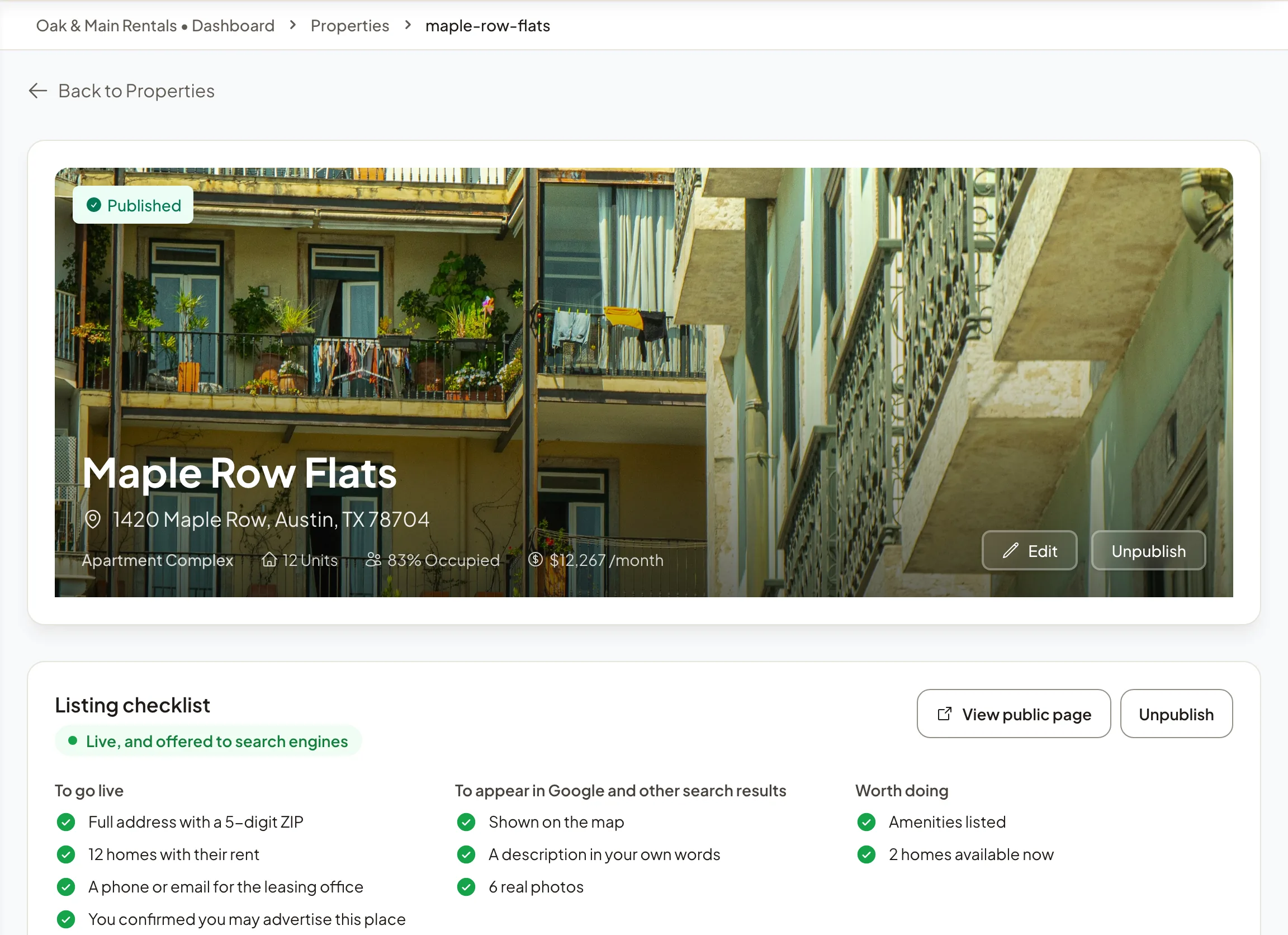The image size is (1288, 935).
Task: Click the $12,267 /month value
Action: (x=607, y=560)
